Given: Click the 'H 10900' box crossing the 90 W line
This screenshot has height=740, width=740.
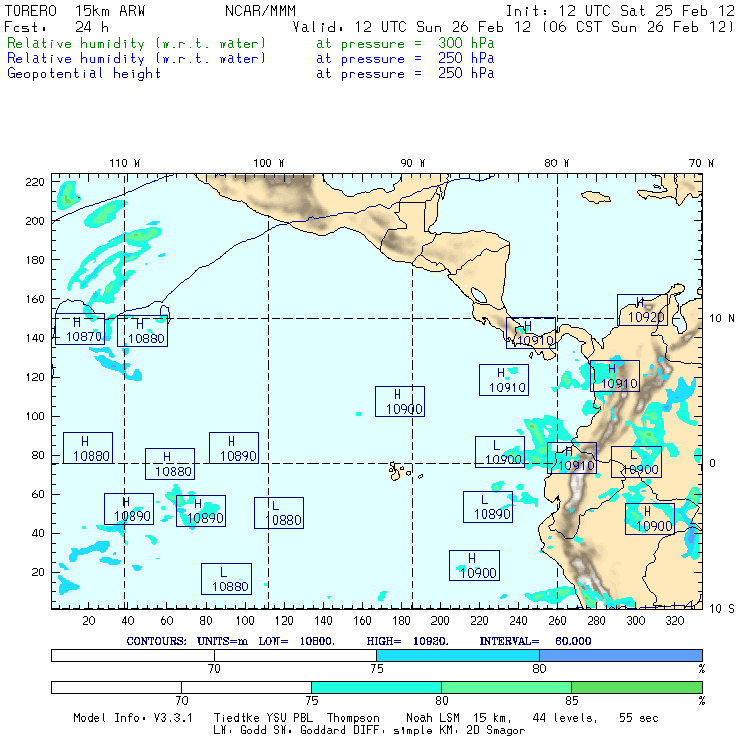Looking at the screenshot, I should [x=400, y=402].
